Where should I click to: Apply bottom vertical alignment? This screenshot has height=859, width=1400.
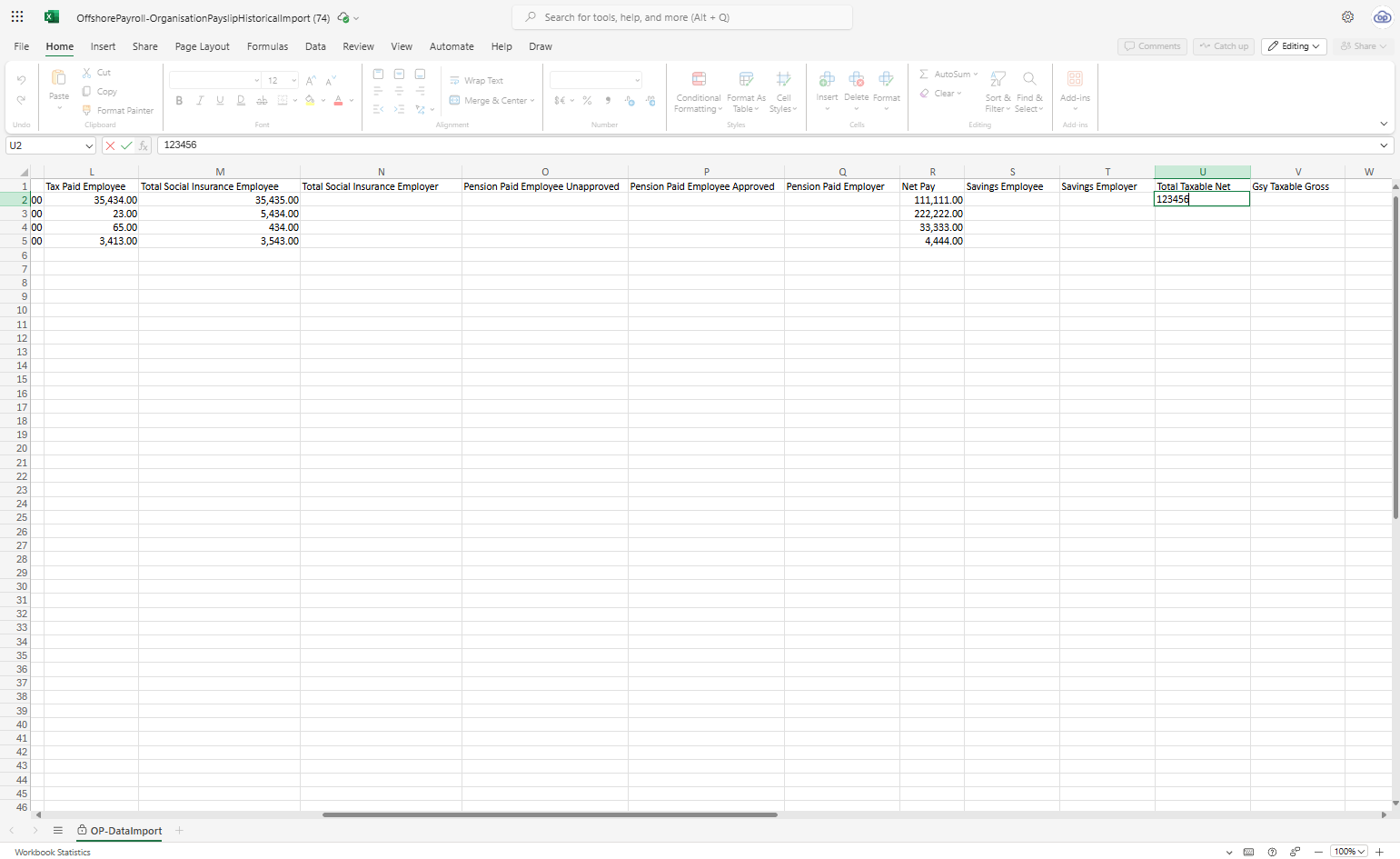[420, 74]
